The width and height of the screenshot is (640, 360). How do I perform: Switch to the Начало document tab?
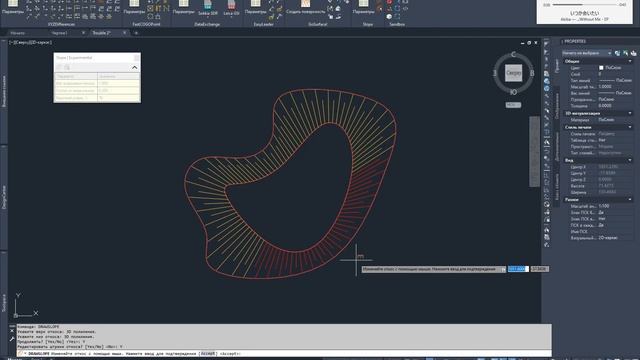point(18,33)
